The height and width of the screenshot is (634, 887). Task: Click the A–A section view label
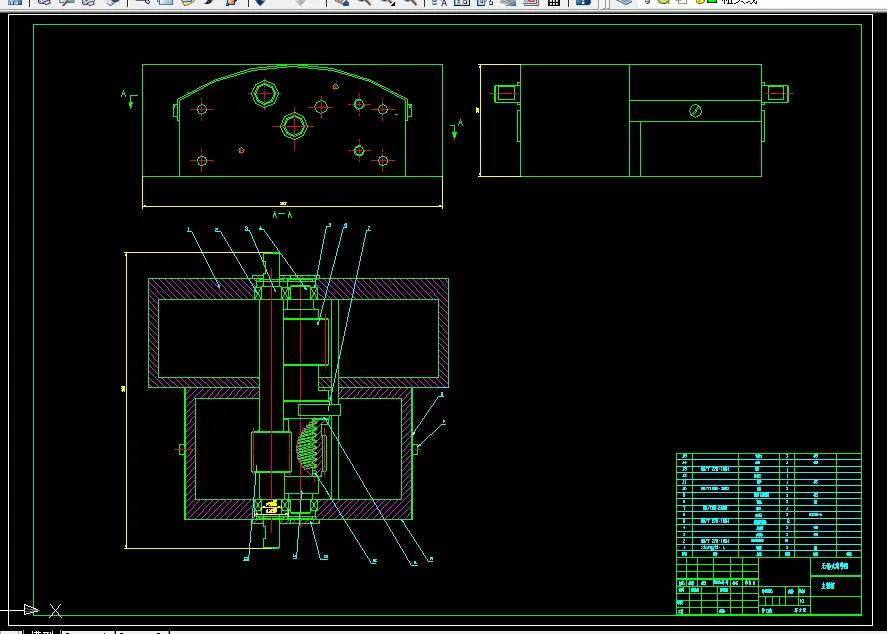(x=282, y=215)
